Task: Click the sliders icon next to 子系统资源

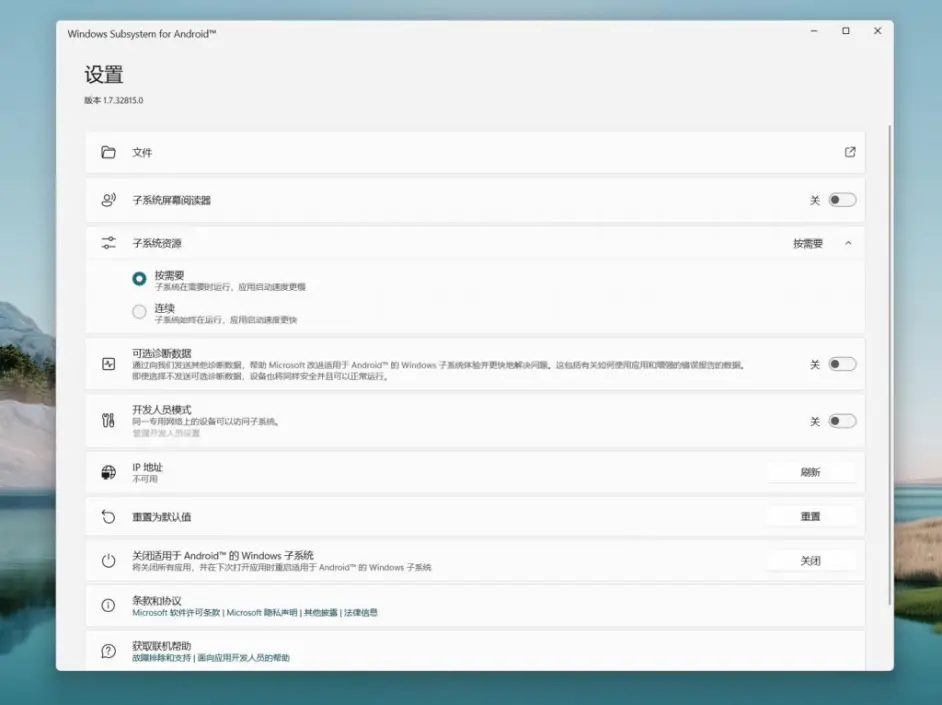Action: tap(110, 242)
